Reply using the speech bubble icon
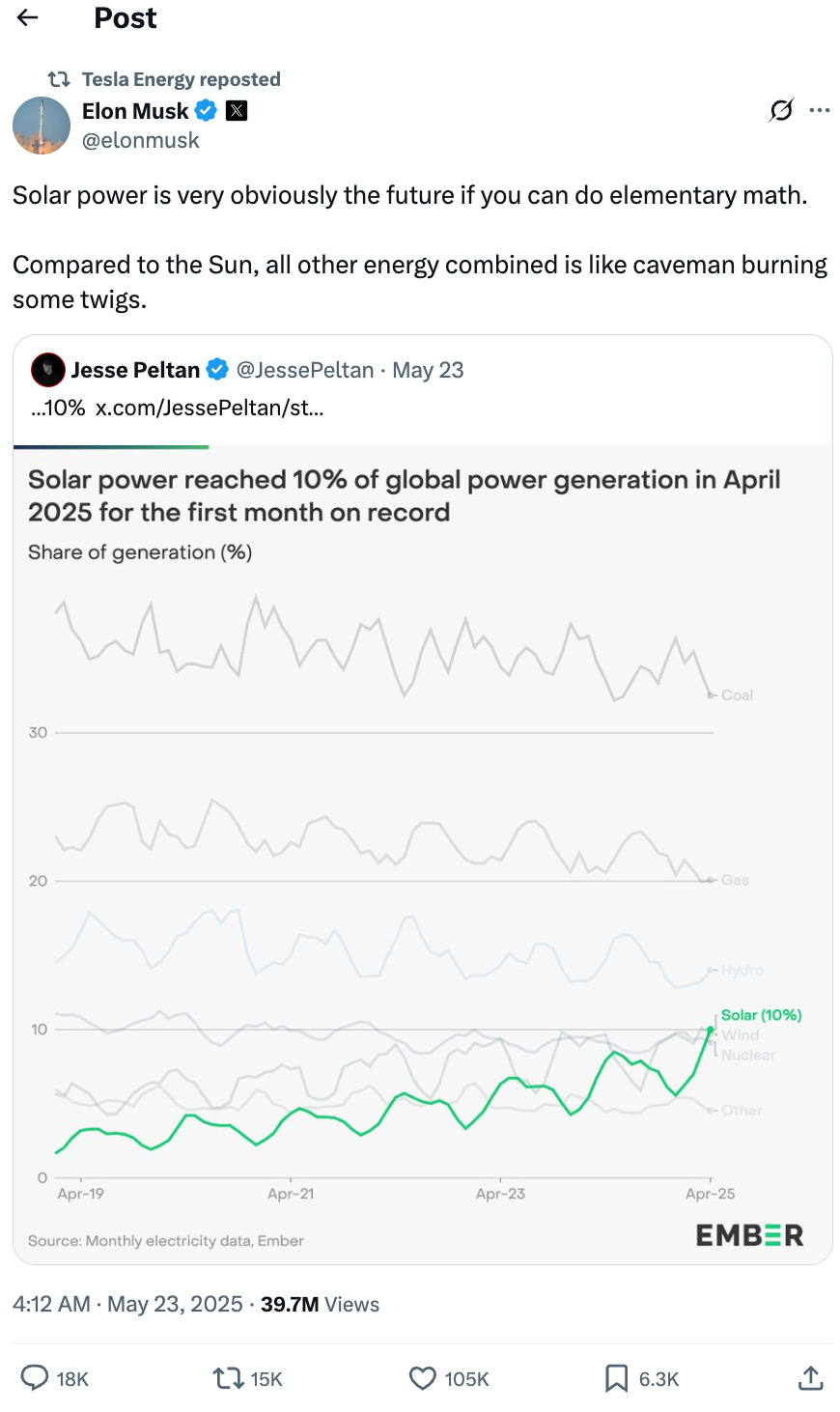 tap(35, 1377)
